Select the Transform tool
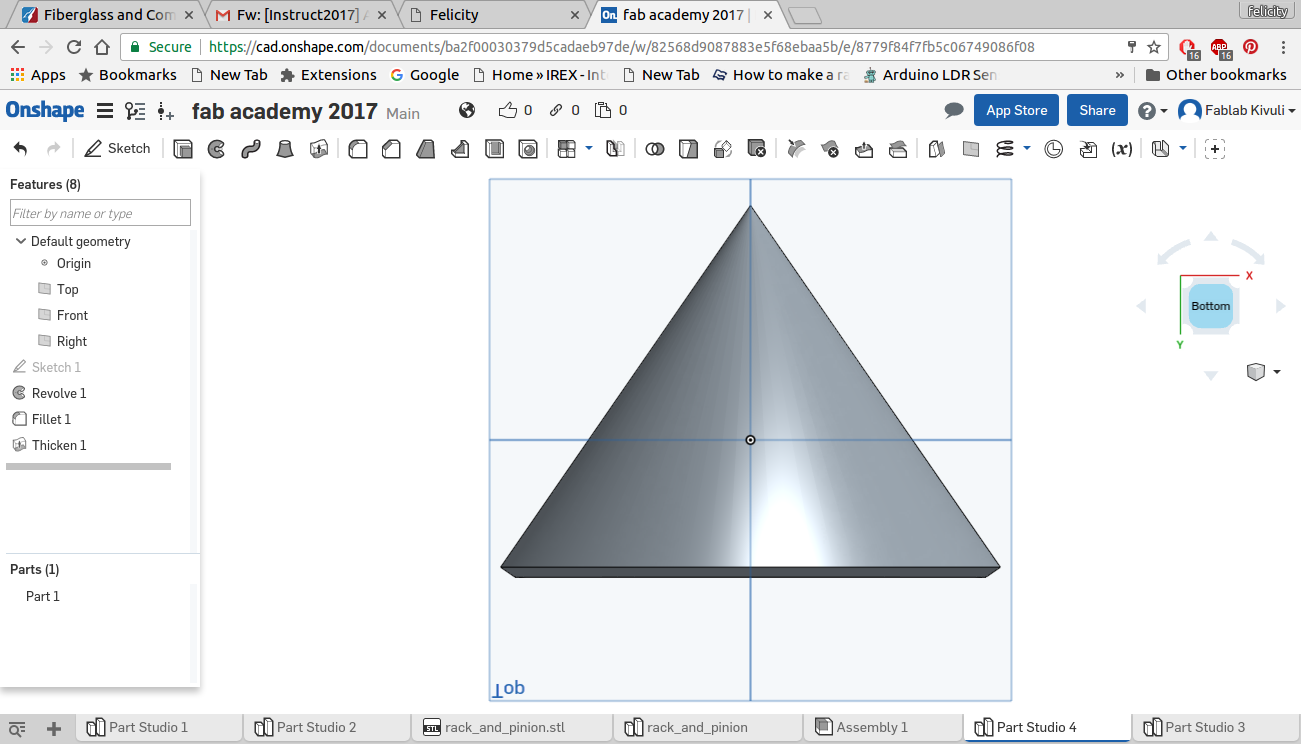Viewport: 1301px width, 744px height. point(722,149)
